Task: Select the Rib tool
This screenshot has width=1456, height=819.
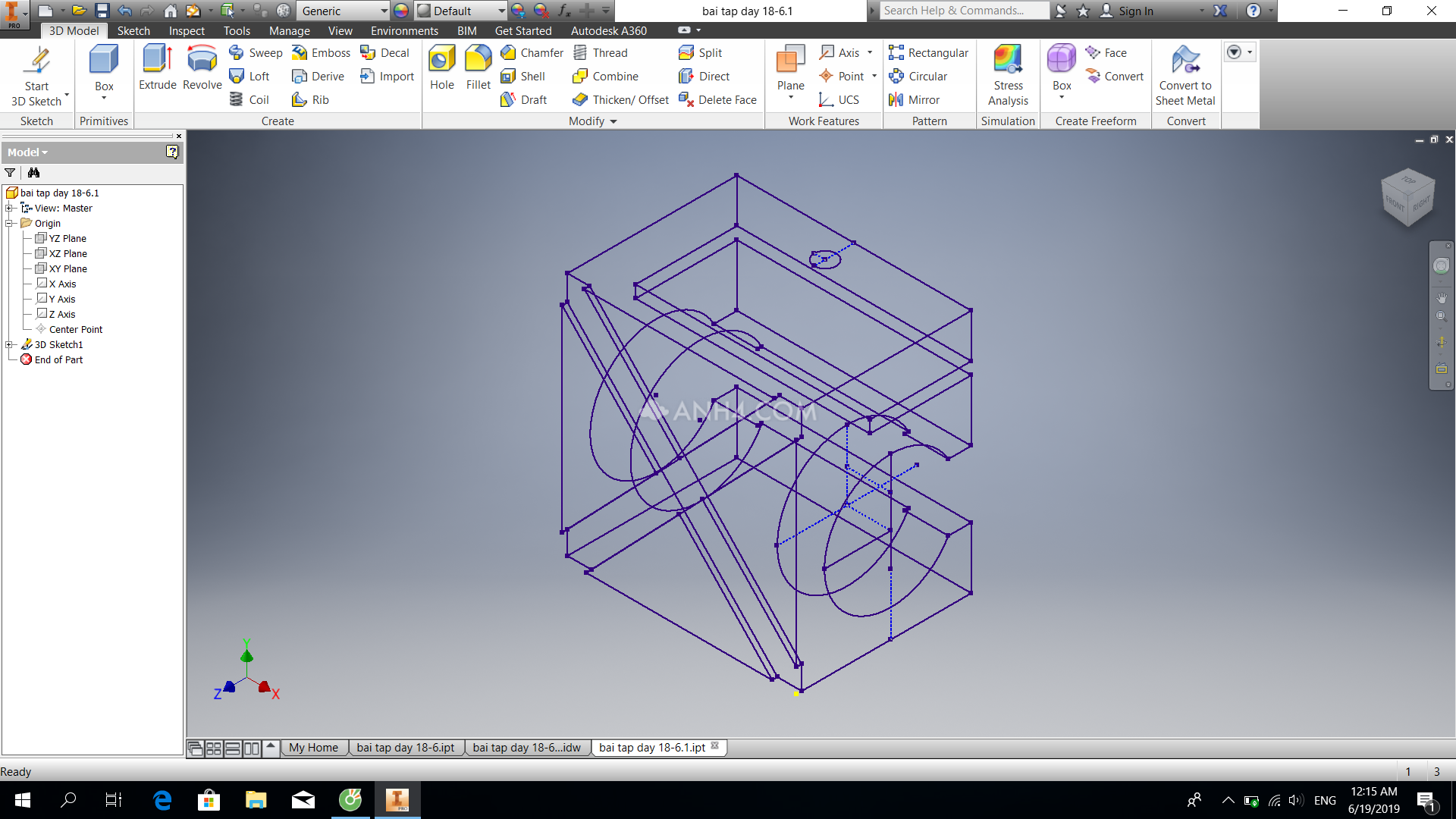Action: pyautogui.click(x=311, y=99)
